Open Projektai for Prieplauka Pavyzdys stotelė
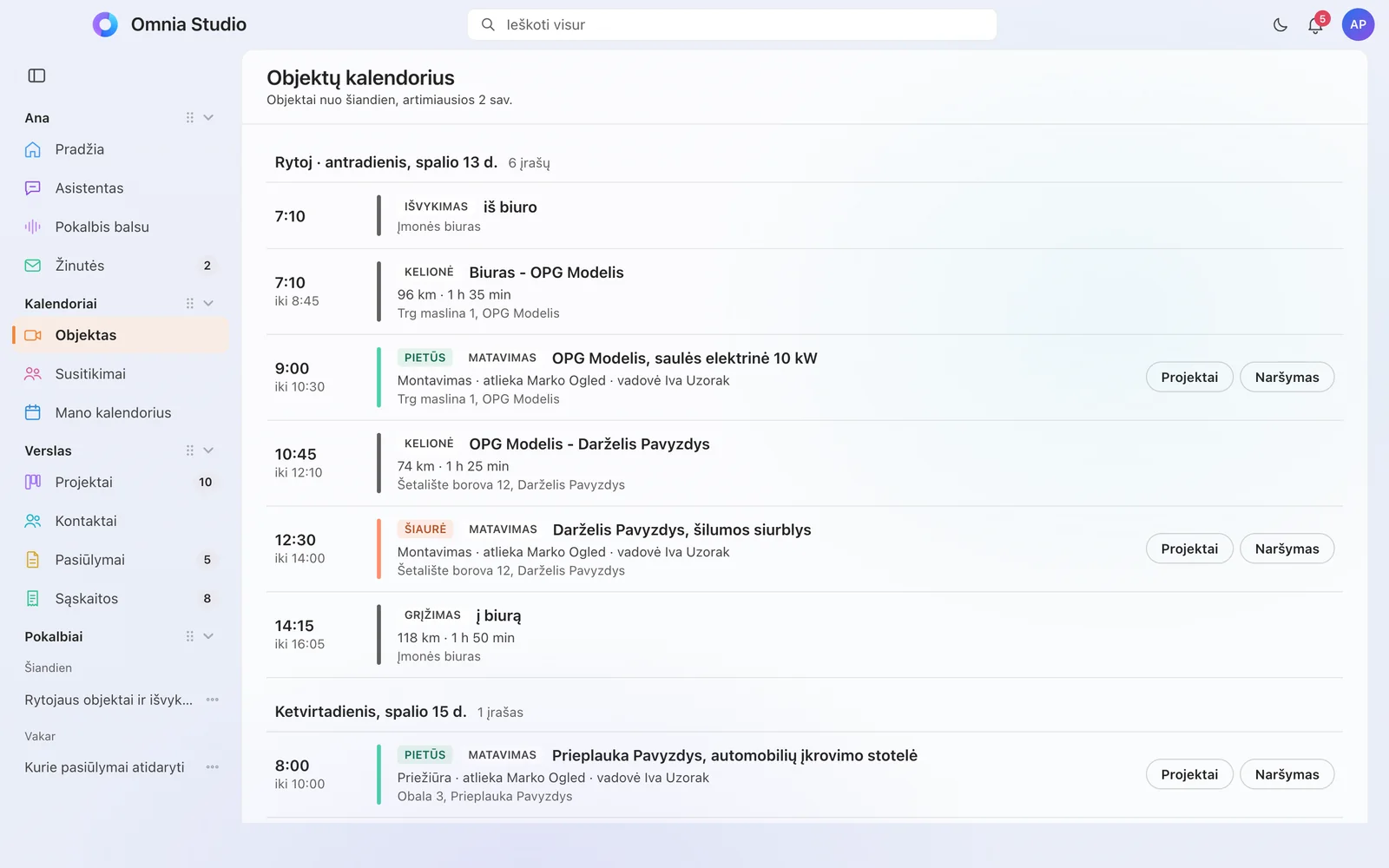The width and height of the screenshot is (1389, 868). (1189, 774)
